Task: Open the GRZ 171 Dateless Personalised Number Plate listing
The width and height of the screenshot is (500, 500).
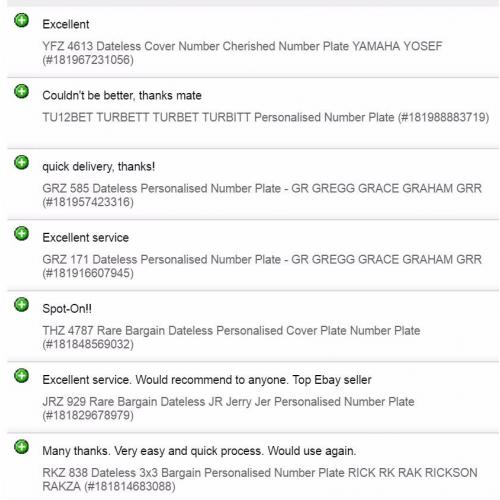Action: click(262, 266)
